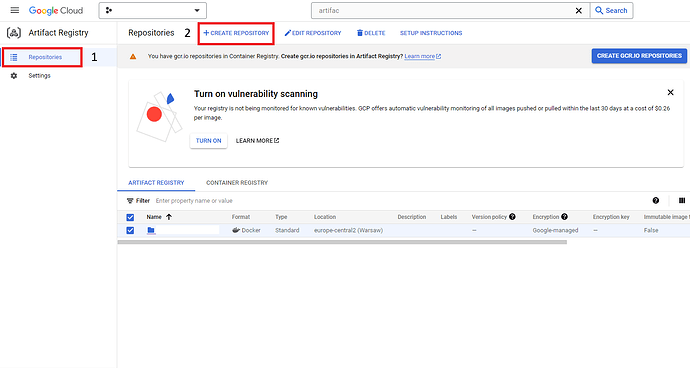Toggle the select-all header checkbox
Viewport: 690px width, 368px height.
click(x=130, y=217)
